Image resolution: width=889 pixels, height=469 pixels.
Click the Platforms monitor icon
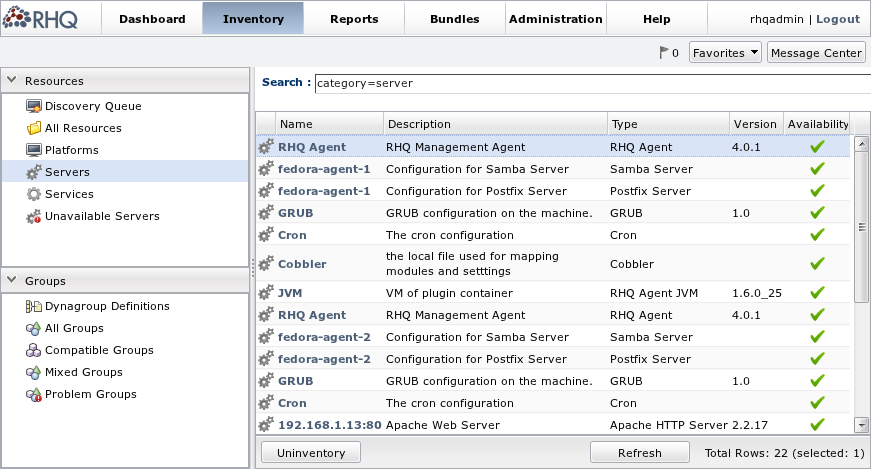(x=34, y=150)
